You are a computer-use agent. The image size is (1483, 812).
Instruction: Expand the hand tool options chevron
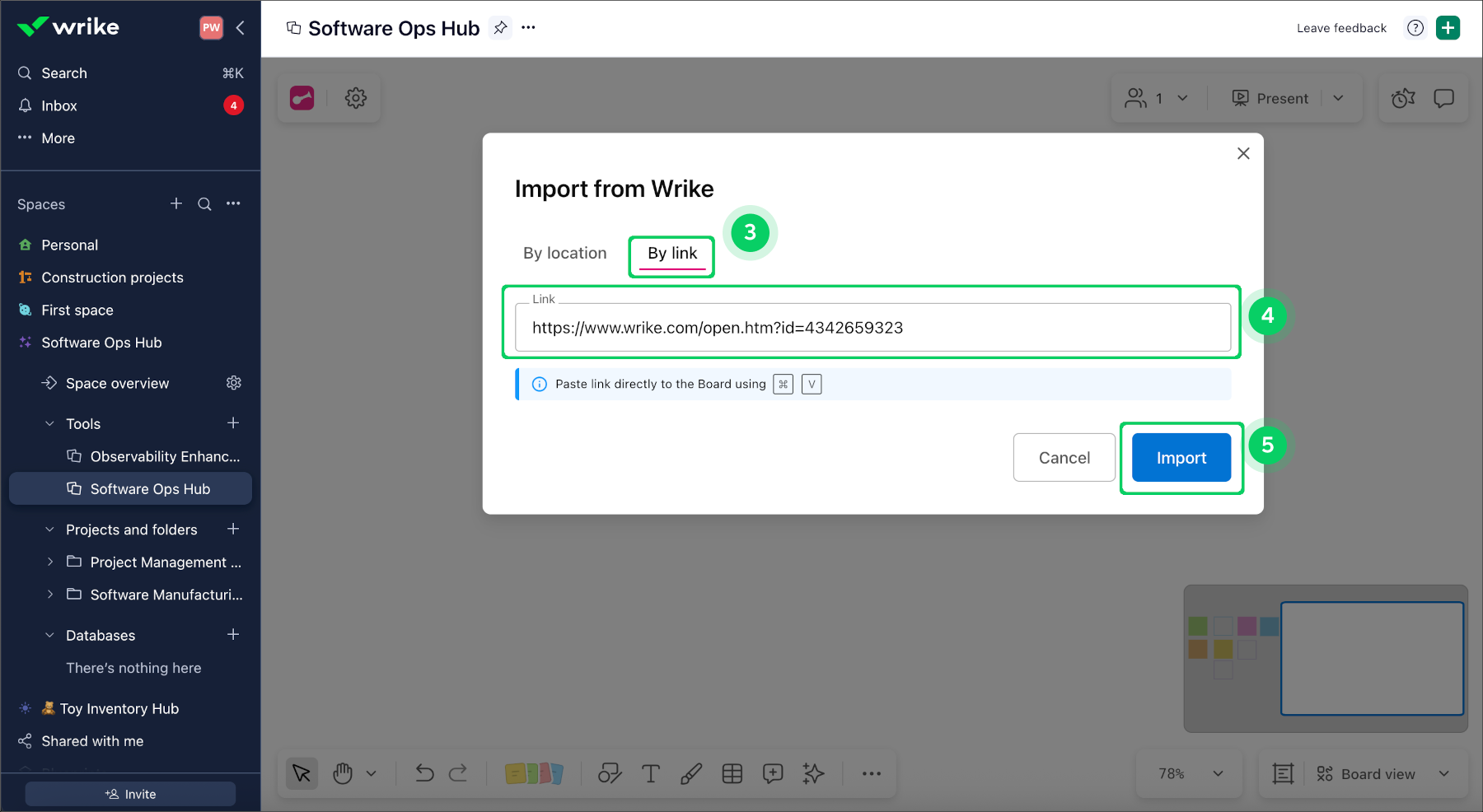point(372,773)
